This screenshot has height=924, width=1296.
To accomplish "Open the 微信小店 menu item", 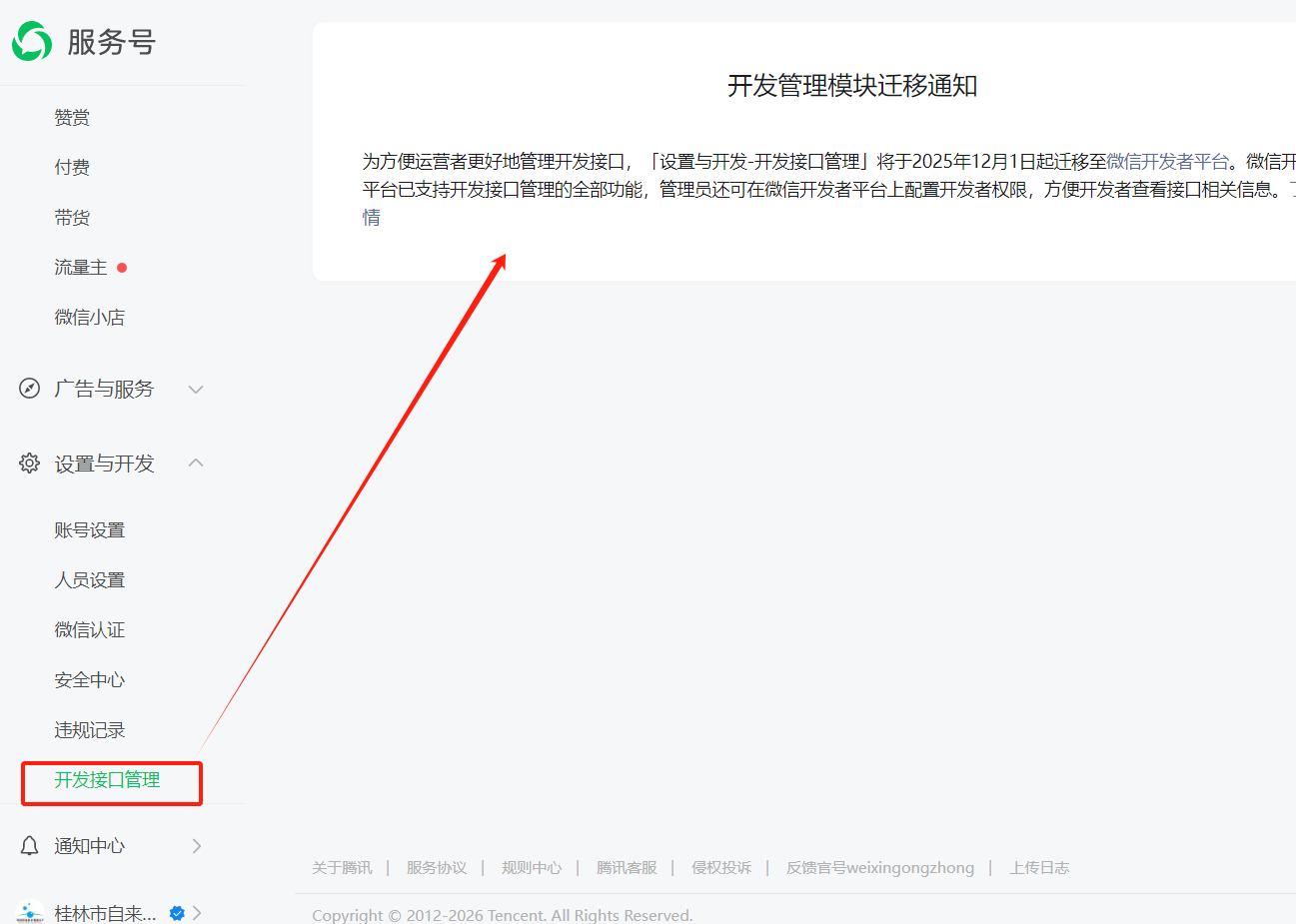I will coord(90,318).
